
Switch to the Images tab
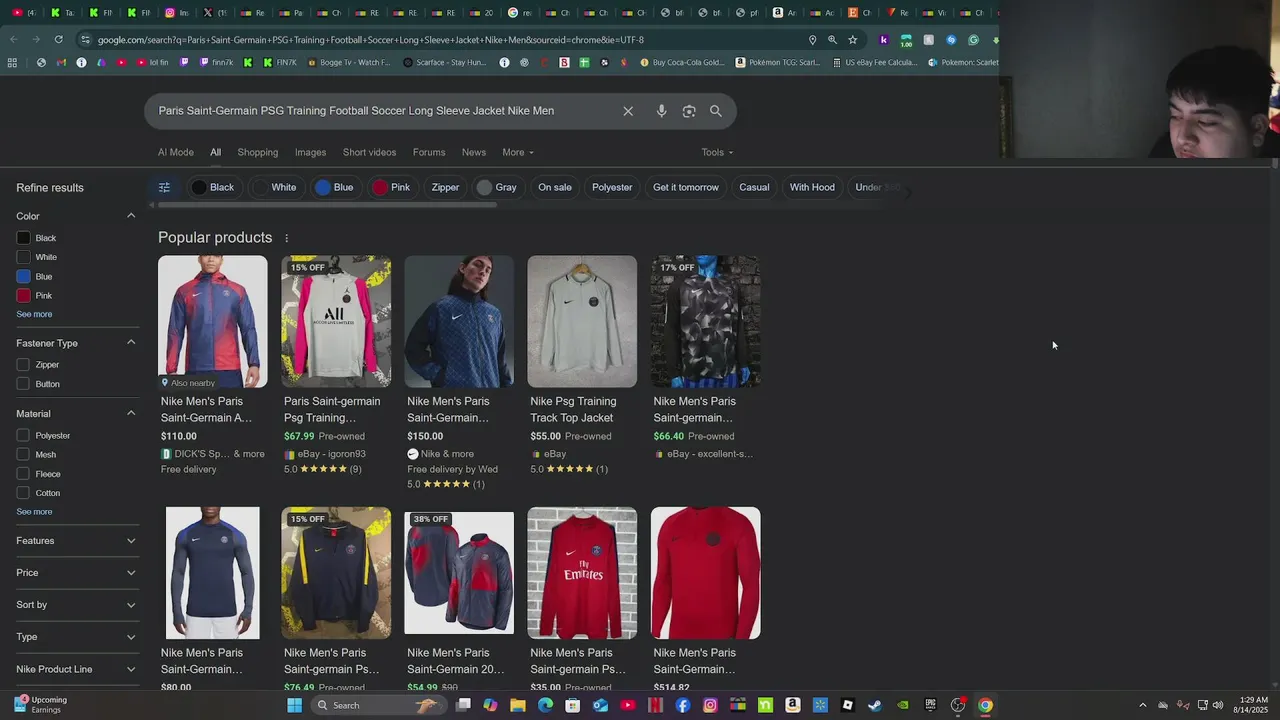(x=310, y=152)
